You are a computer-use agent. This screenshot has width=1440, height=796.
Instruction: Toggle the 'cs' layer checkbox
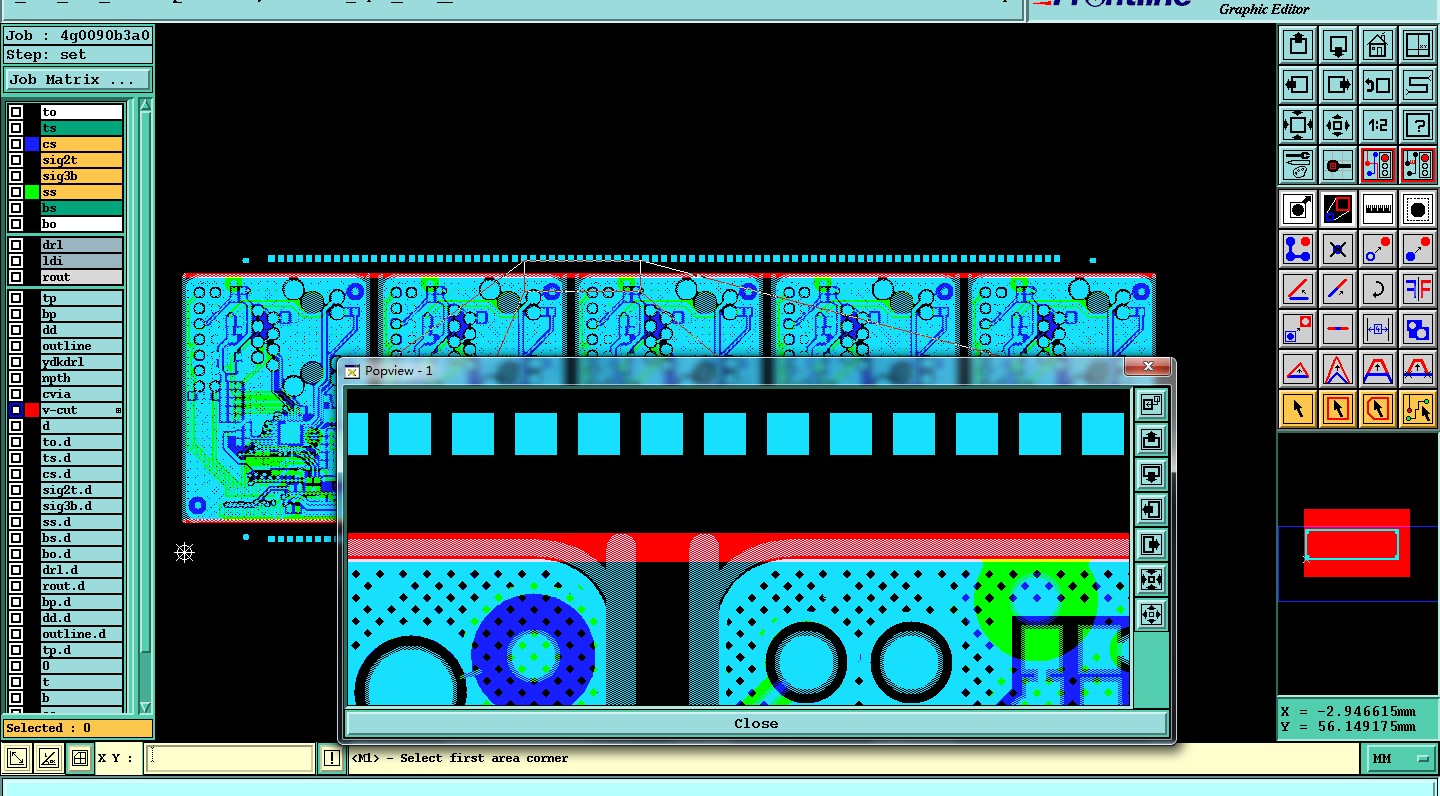click(16, 144)
